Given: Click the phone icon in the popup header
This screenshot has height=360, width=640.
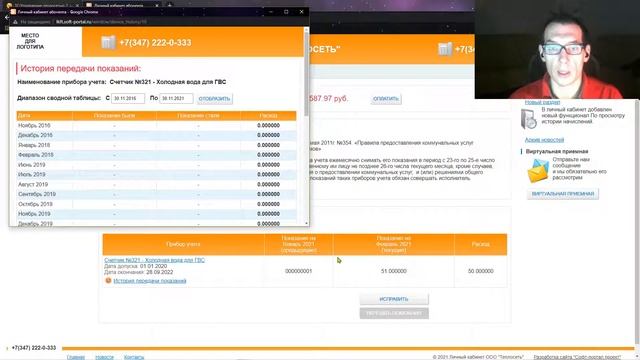Looking at the screenshot, I should tap(108, 42).
